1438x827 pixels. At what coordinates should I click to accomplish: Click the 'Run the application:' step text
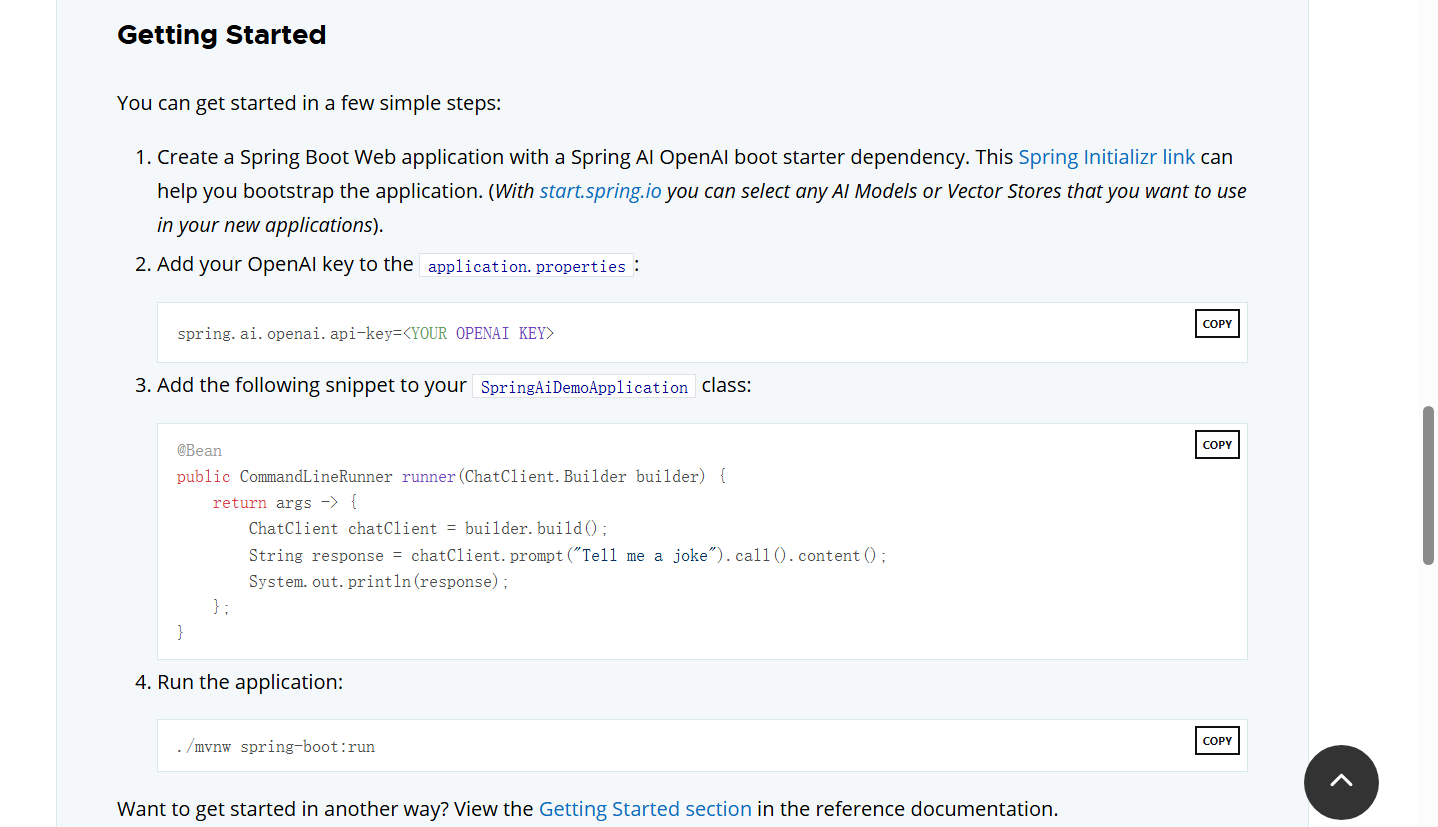click(250, 683)
